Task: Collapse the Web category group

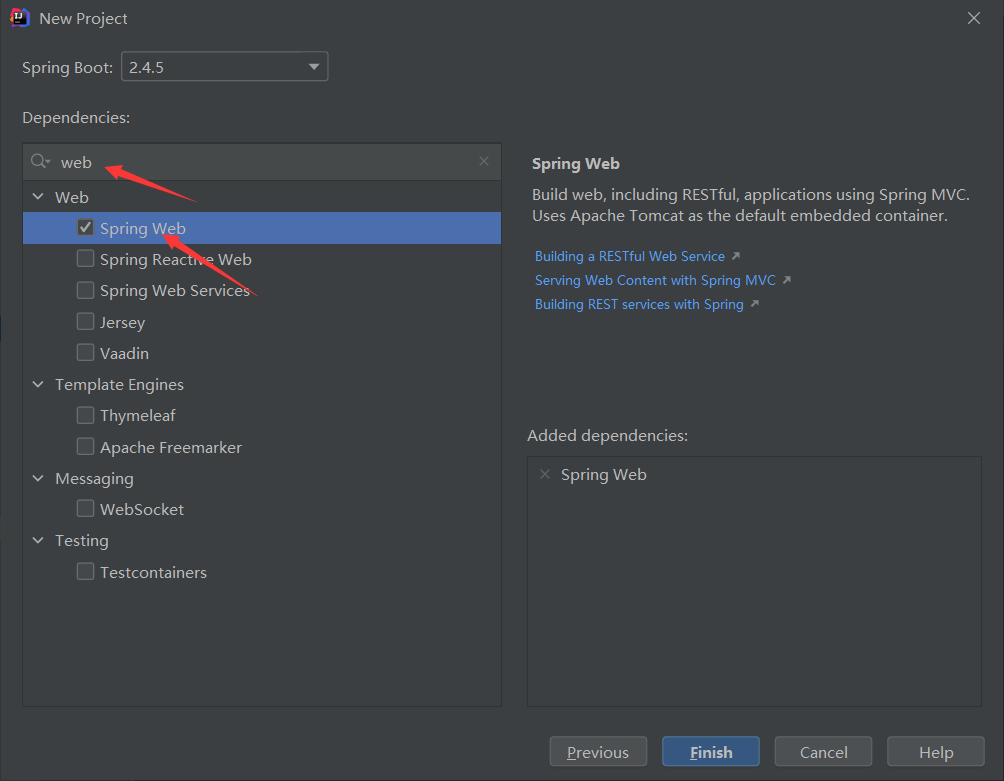Action: tap(39, 197)
